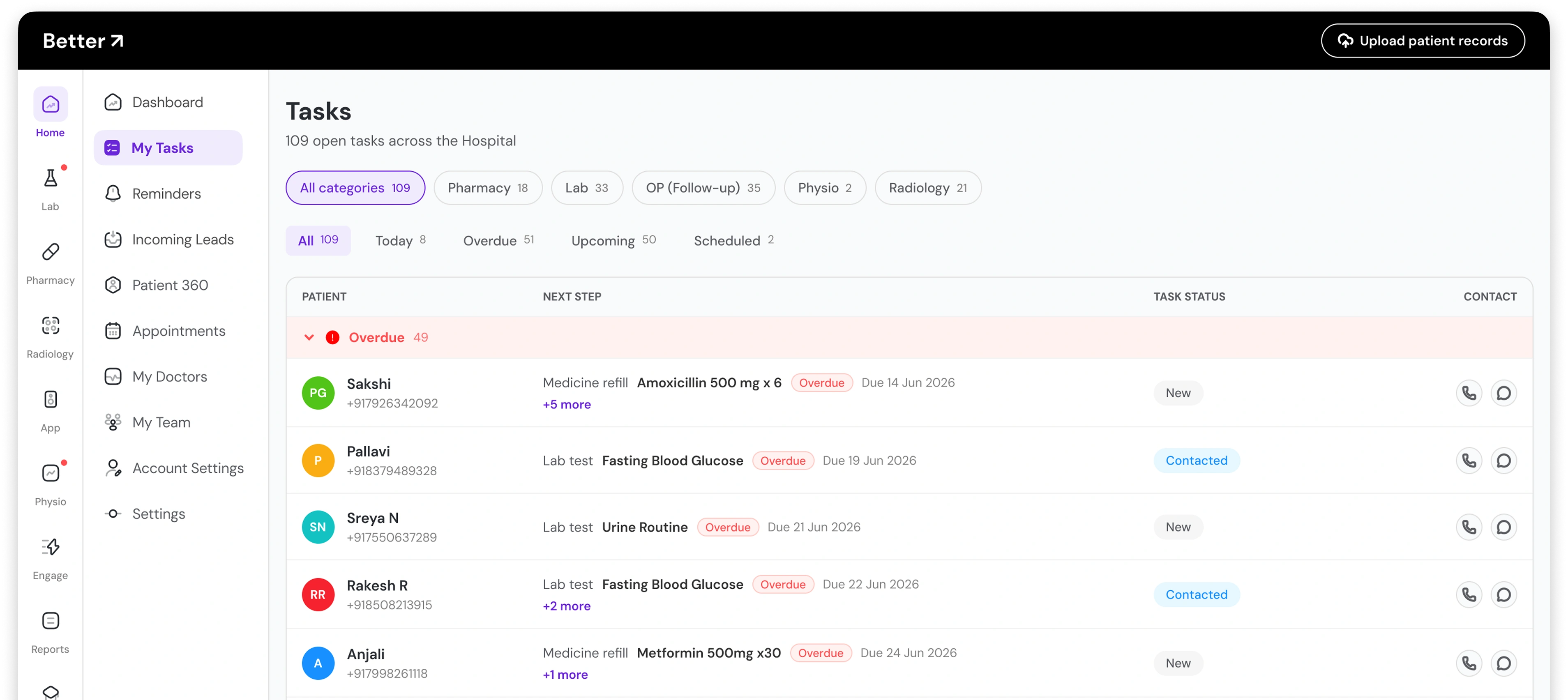Message Sreya N using the chat icon
Viewport: 1568px width, 700px height.
1503,527
